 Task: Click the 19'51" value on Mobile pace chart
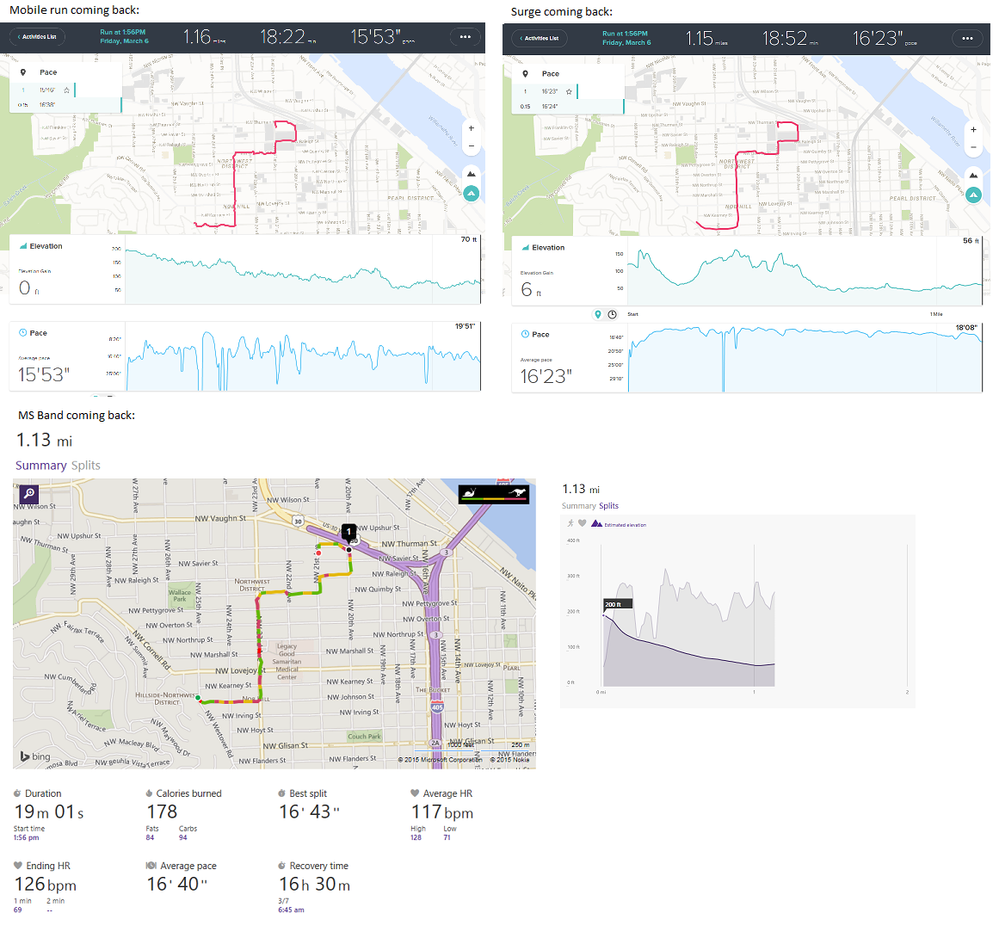464,326
